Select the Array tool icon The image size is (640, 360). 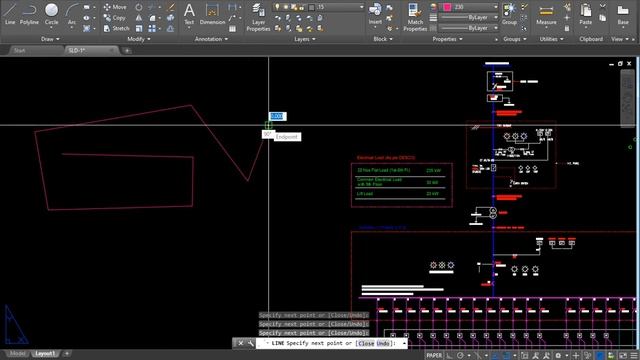pyautogui.click(x=152, y=28)
